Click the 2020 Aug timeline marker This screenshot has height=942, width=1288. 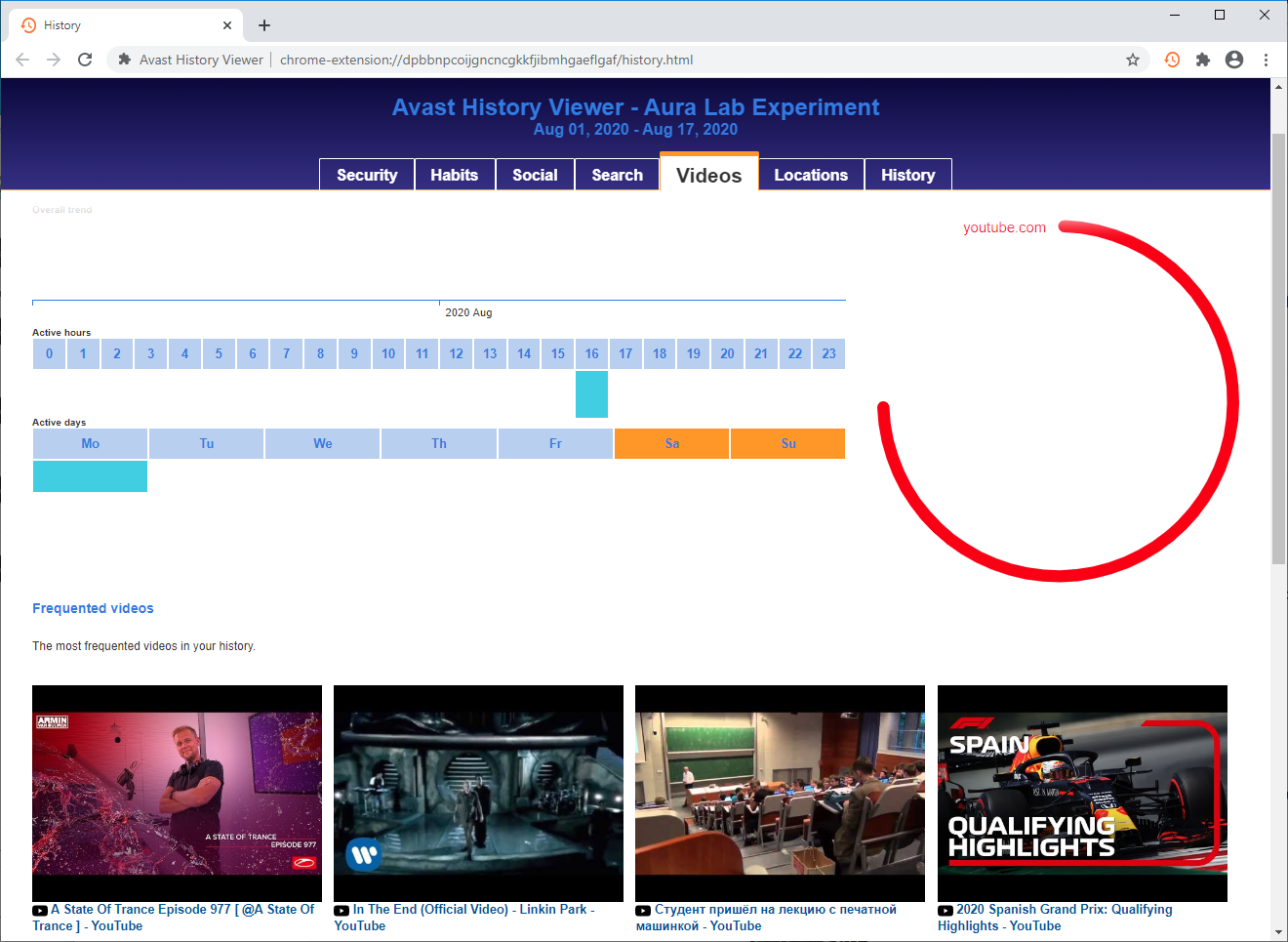click(468, 312)
